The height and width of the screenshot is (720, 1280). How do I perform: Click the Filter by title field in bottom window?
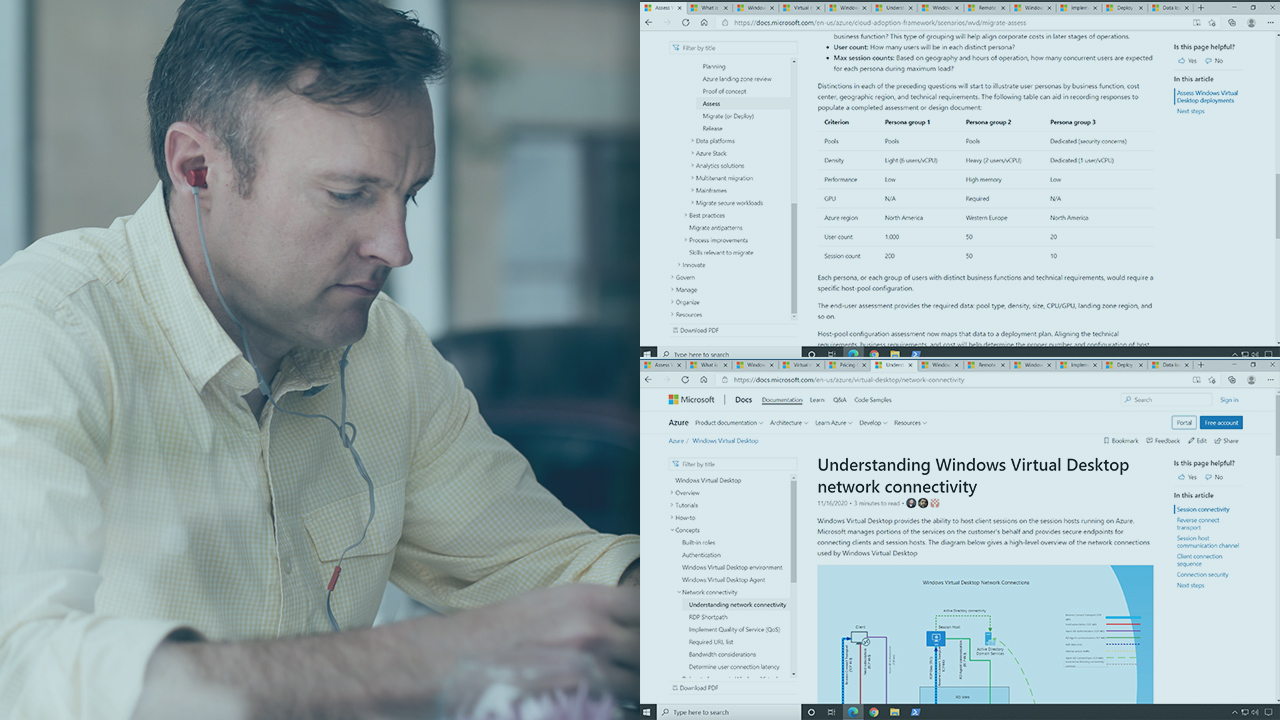point(735,464)
